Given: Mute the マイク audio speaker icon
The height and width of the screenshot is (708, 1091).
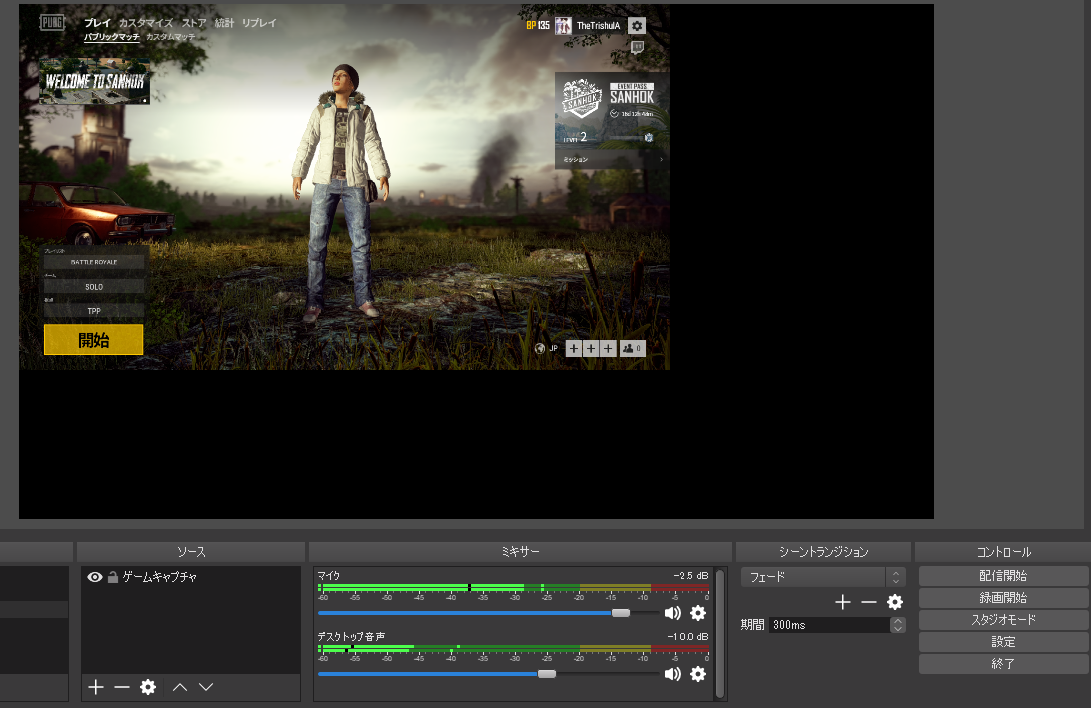Looking at the screenshot, I should coord(673,613).
